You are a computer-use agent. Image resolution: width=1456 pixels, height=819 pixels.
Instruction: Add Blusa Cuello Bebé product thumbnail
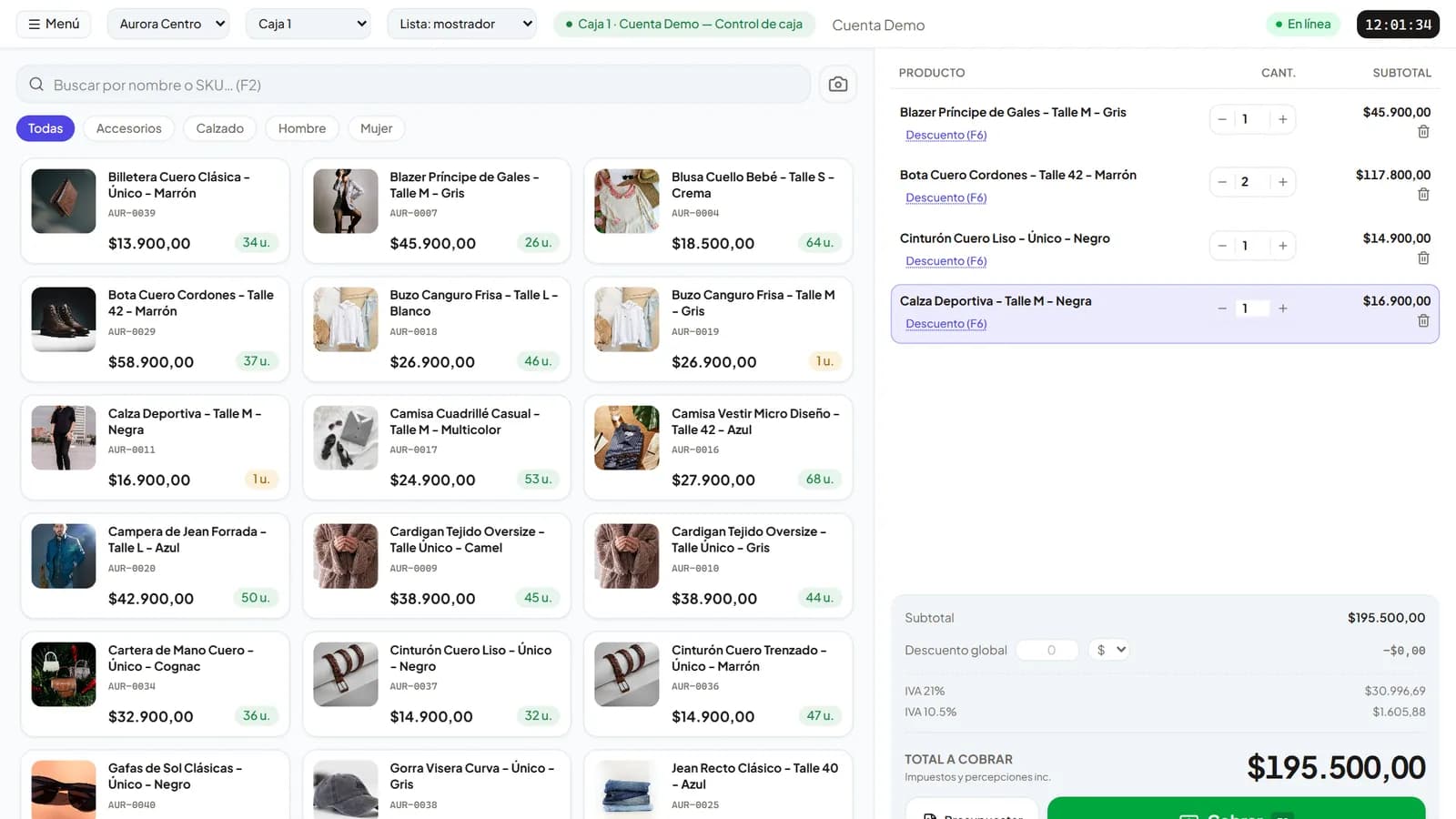[x=627, y=201]
